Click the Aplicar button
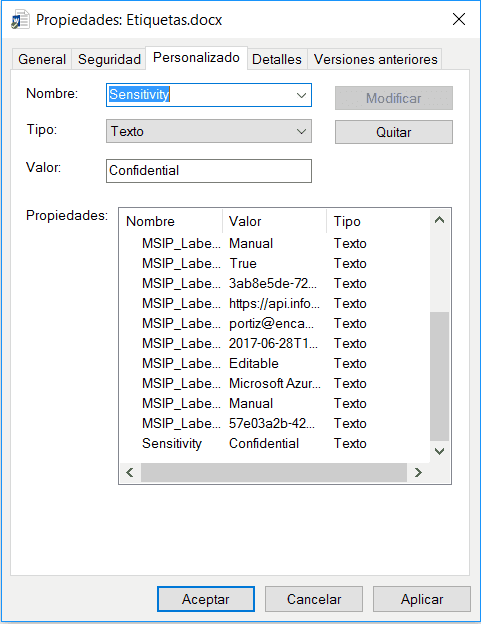This screenshot has height=624, width=481. (x=422, y=599)
